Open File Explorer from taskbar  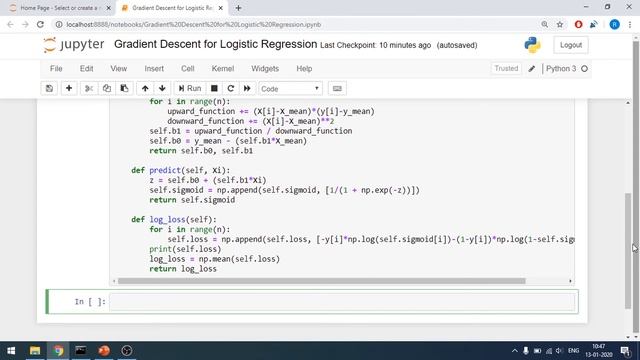click(35, 351)
